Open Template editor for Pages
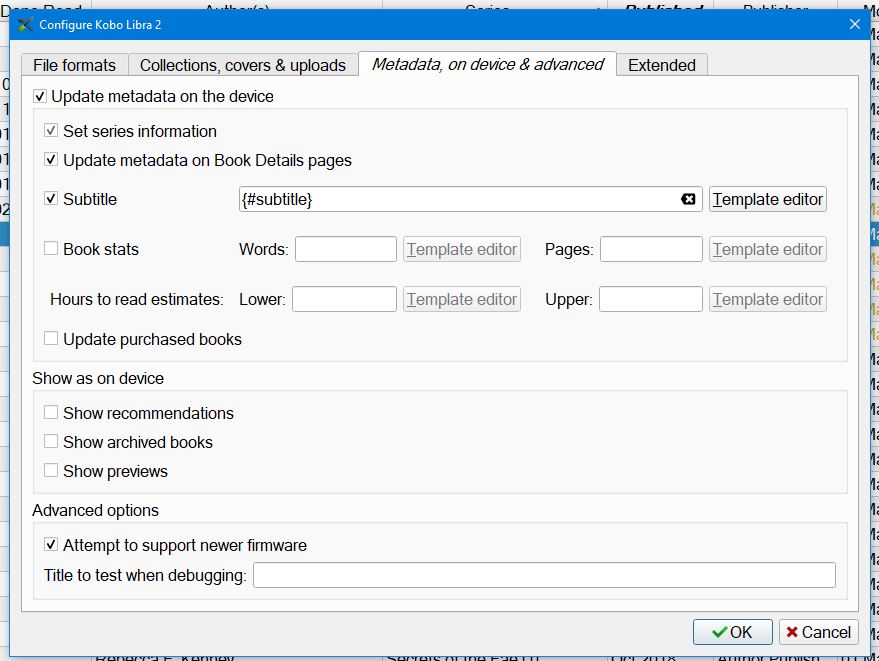The image size is (879, 661). 767,249
